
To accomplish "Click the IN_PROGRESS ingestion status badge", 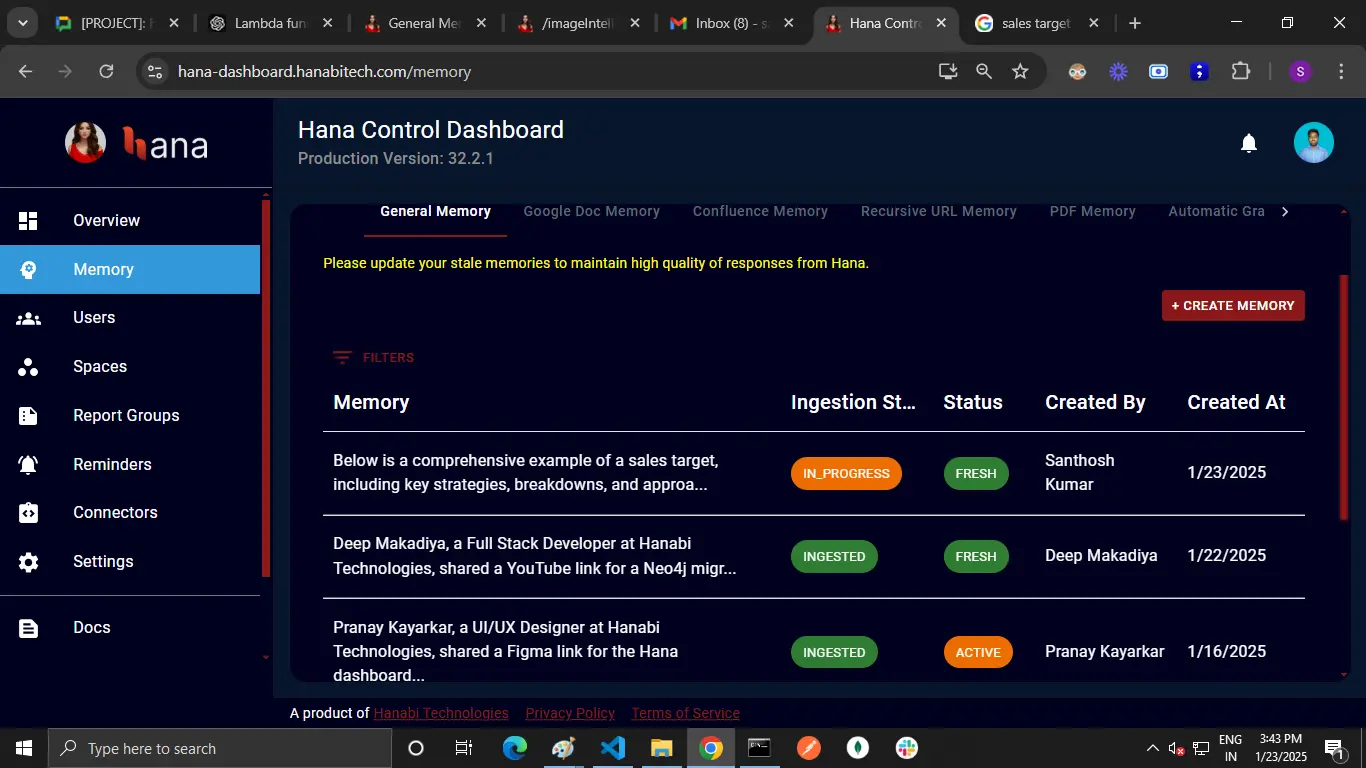I will (846, 474).
